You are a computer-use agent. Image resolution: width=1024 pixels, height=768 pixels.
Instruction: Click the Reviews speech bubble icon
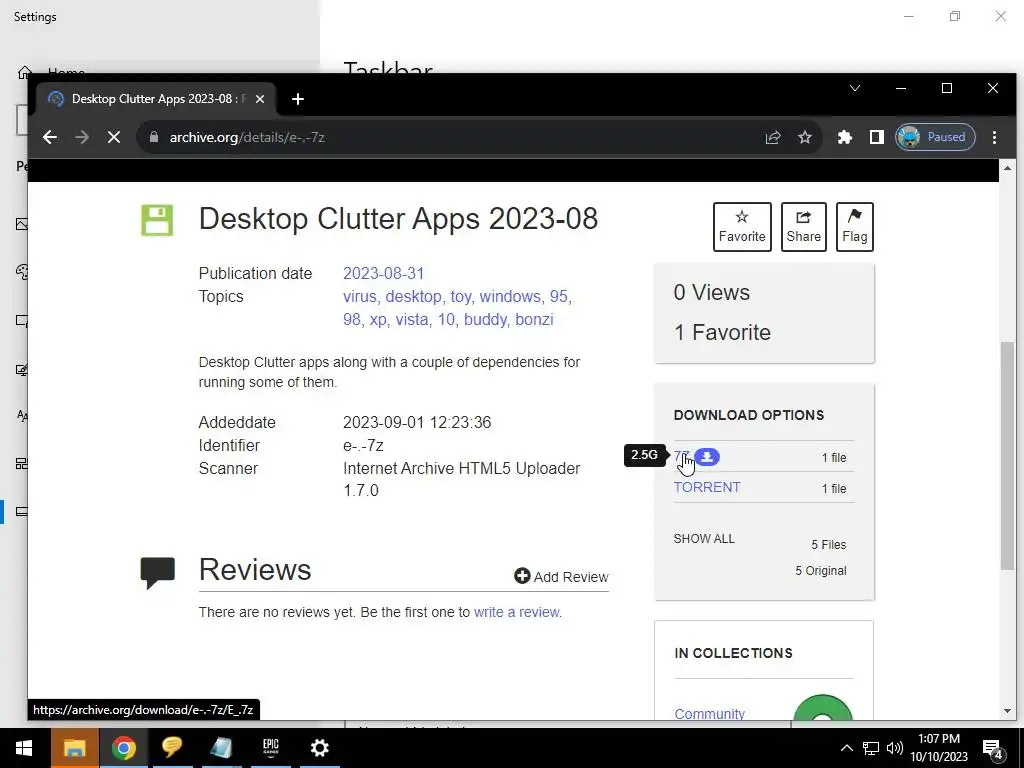(157, 572)
